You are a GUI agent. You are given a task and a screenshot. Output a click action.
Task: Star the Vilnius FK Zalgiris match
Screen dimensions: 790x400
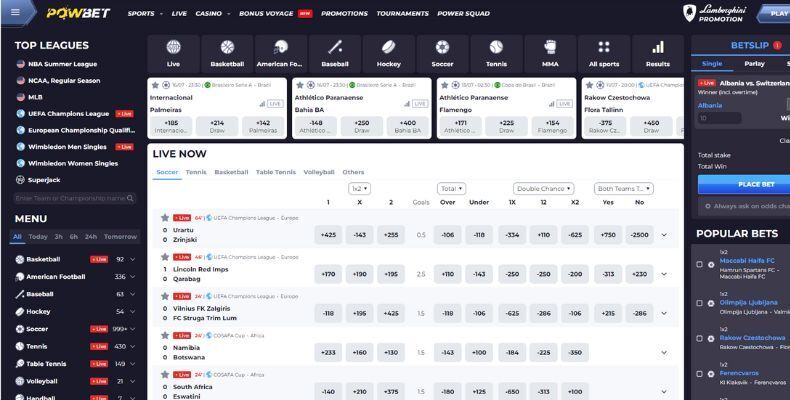[165, 296]
